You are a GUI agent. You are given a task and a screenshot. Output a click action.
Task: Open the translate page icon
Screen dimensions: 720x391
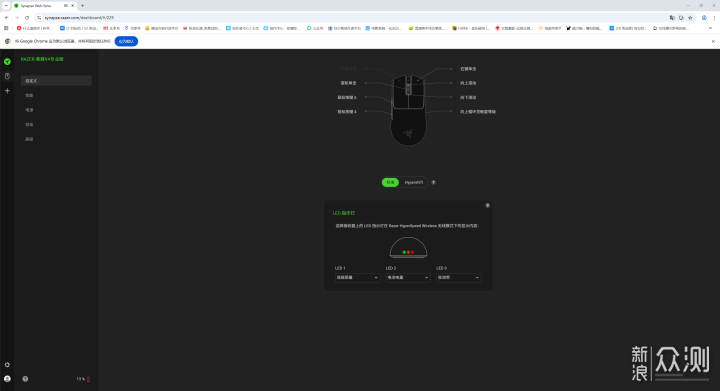pos(672,17)
